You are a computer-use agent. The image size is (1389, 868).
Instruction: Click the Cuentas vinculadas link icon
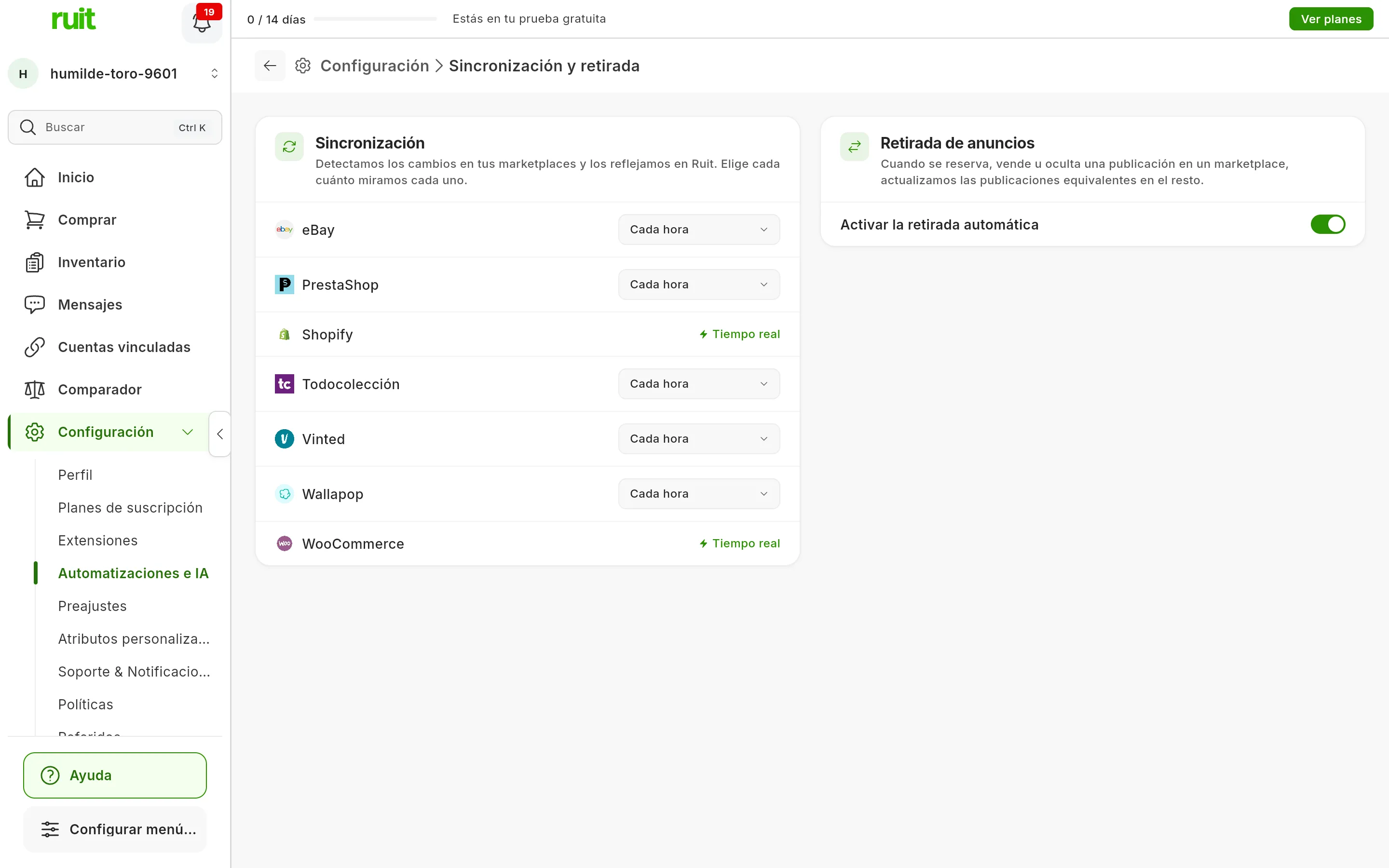[x=34, y=347]
